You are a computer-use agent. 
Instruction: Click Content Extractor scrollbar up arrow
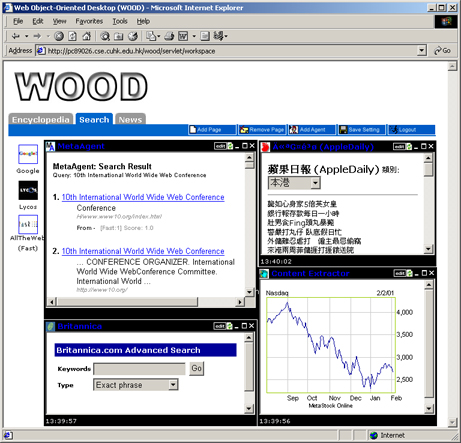click(429, 284)
